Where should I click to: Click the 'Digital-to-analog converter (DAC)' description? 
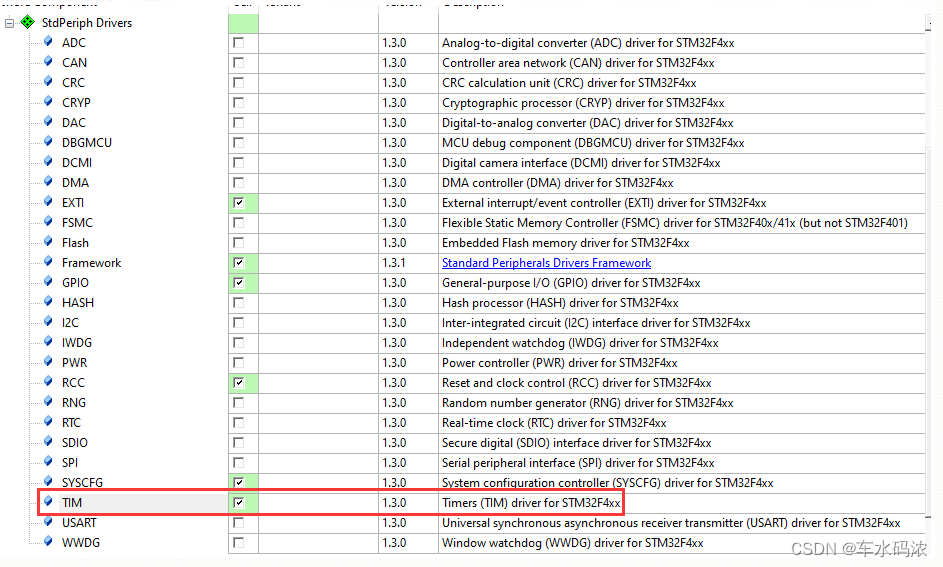click(x=588, y=123)
